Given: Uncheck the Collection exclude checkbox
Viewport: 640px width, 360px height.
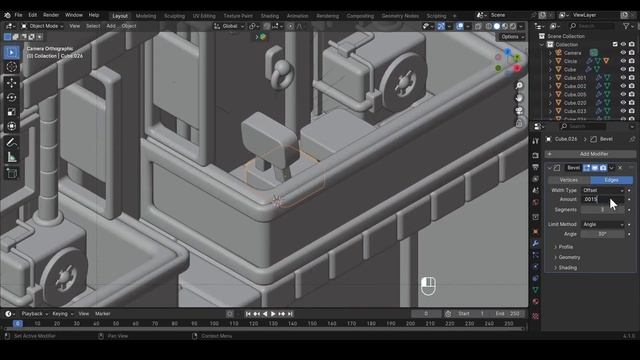Looking at the screenshot, I should click(615, 44).
